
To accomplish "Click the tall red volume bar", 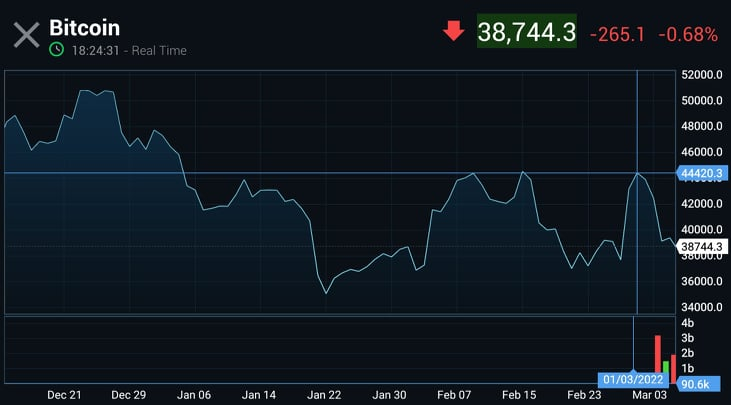I will 658,354.
